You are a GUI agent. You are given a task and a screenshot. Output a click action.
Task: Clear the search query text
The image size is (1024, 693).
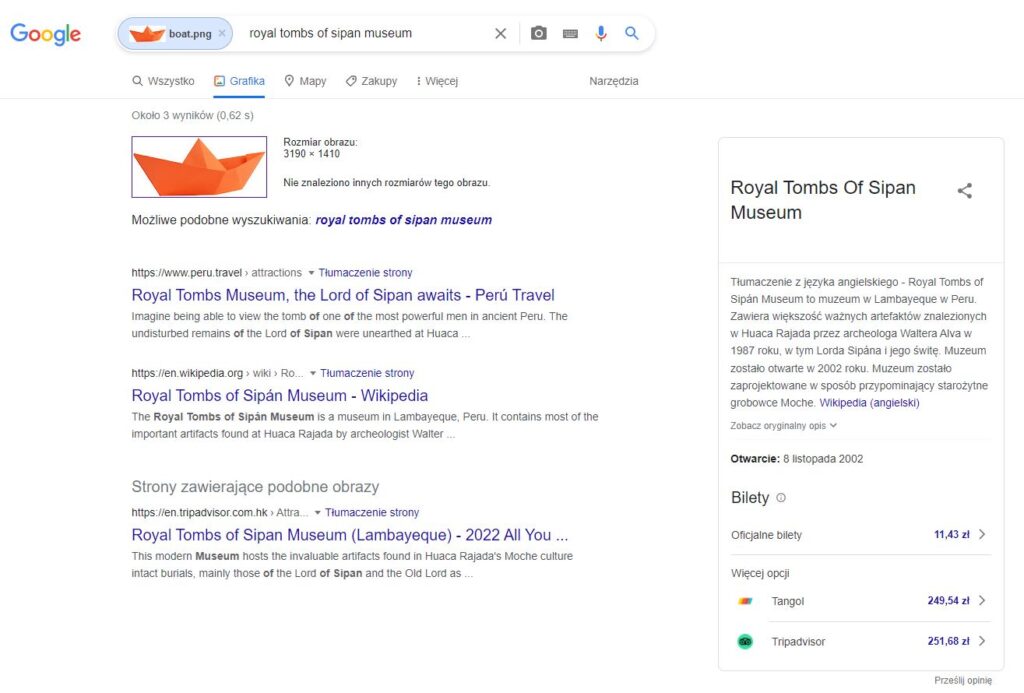click(x=500, y=33)
